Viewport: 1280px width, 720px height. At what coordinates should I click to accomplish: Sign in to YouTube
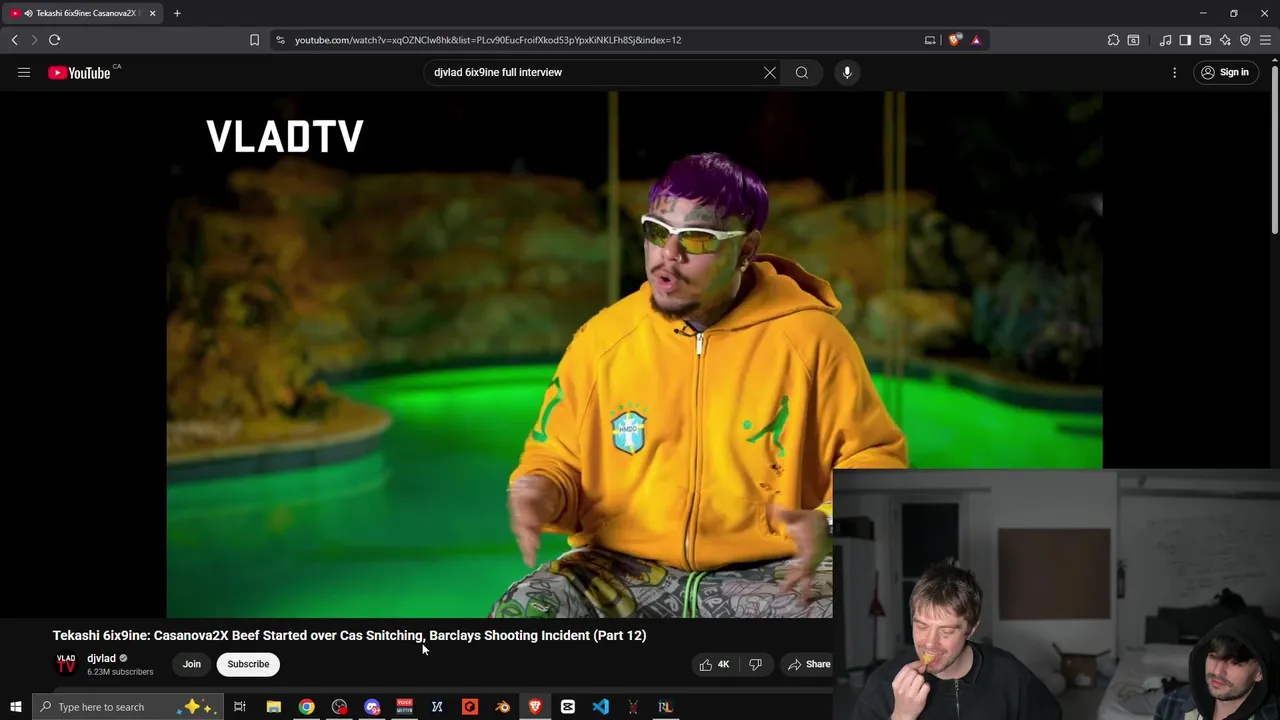pos(1225,72)
